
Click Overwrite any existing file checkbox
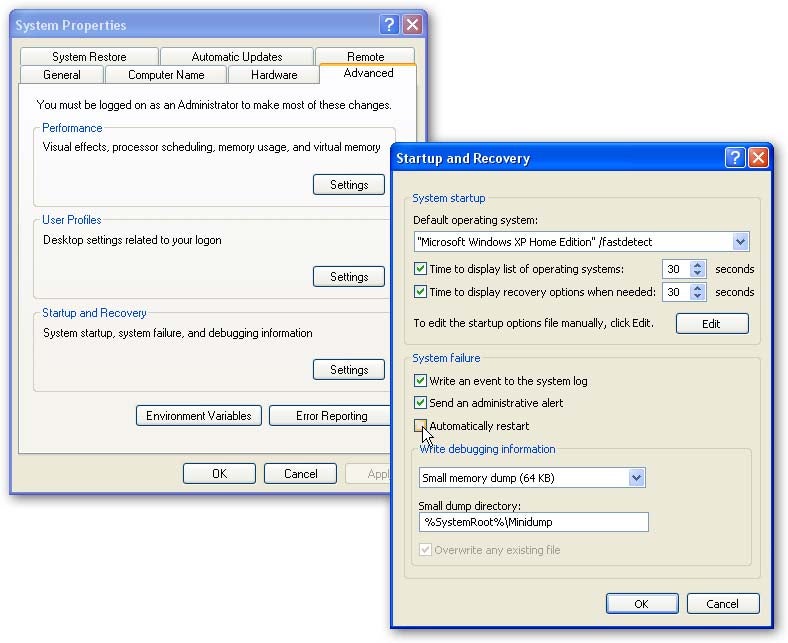point(425,549)
